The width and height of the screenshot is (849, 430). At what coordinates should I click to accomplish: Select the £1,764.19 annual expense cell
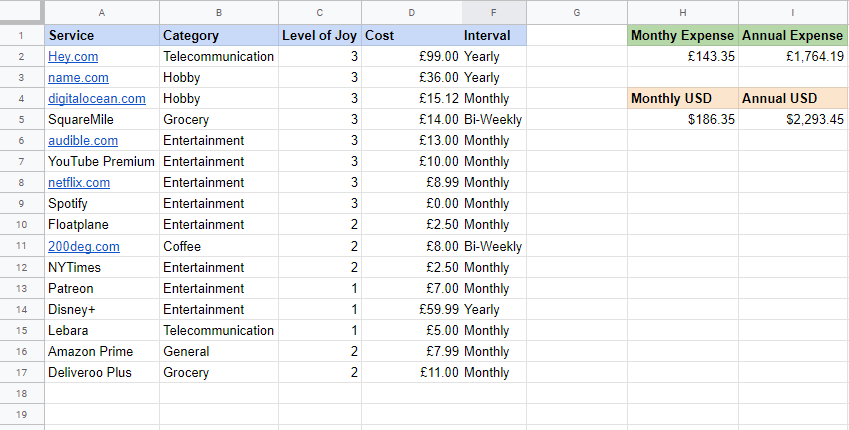[x=793, y=56]
